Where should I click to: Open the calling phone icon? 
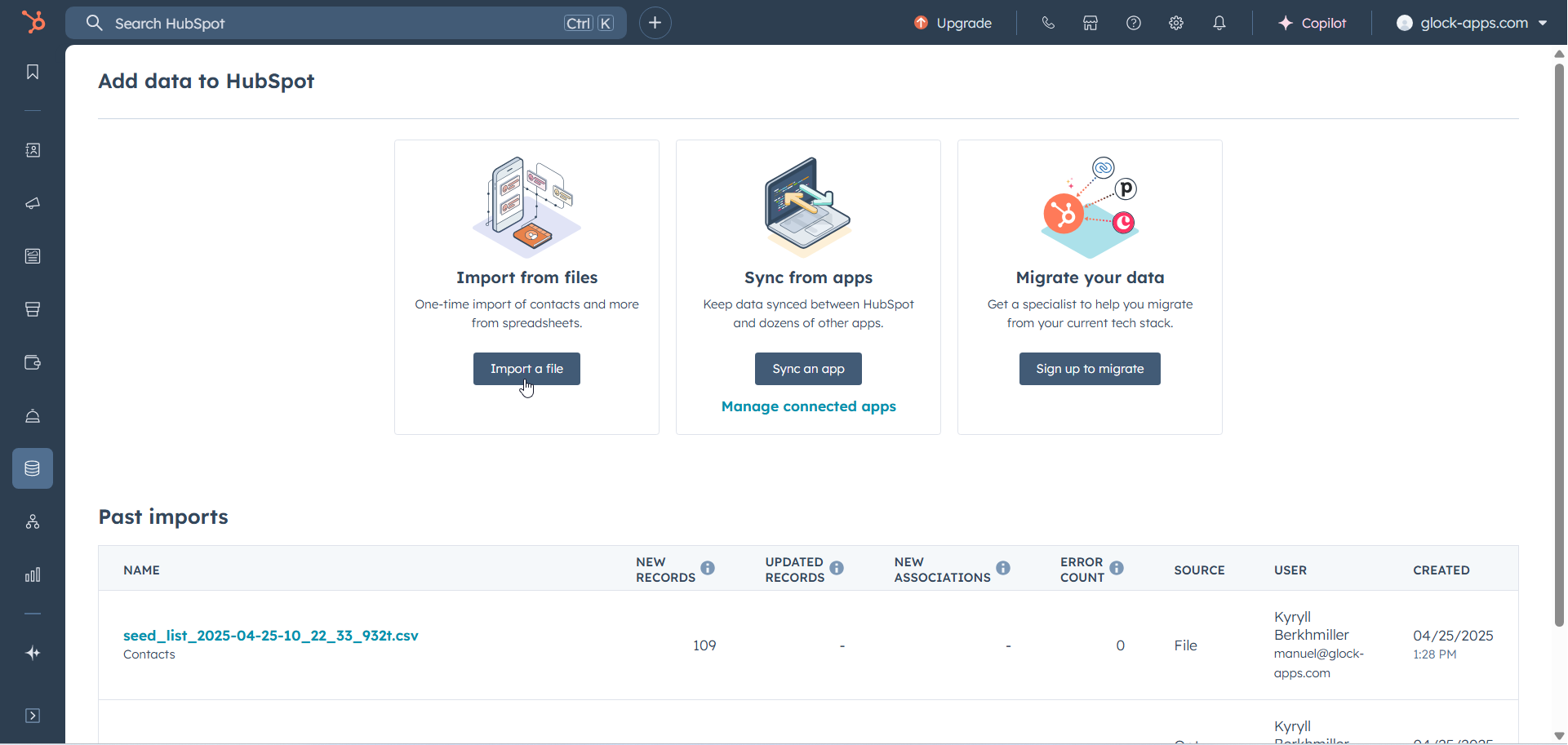1048,23
